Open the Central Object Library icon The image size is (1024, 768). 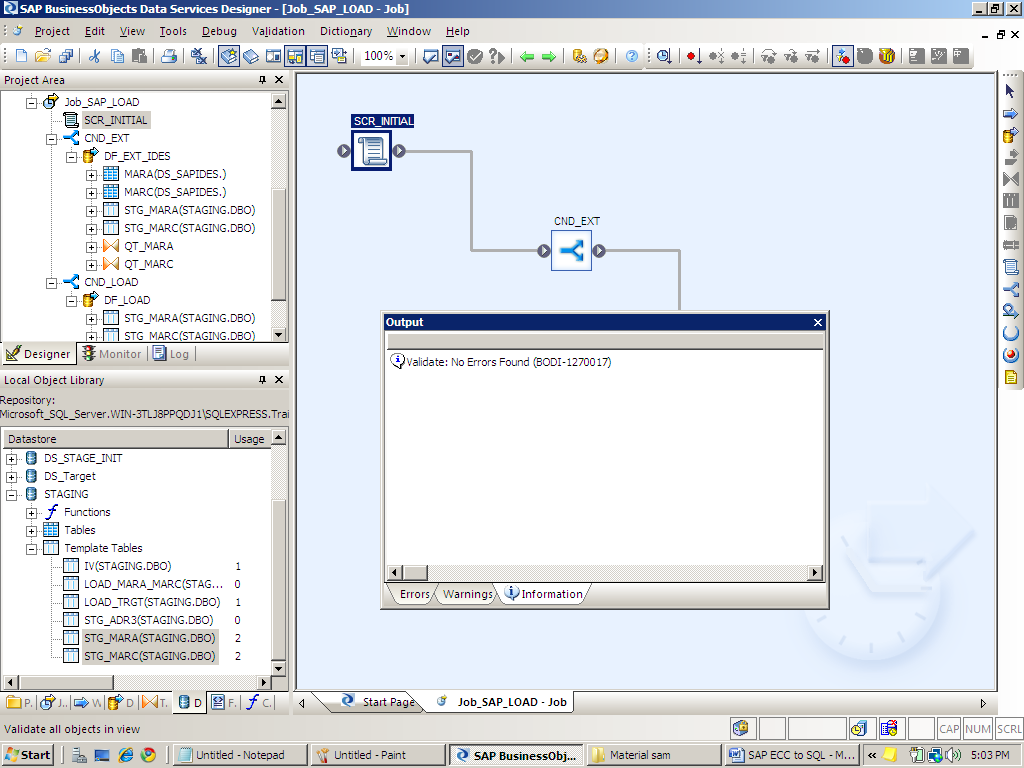pyautogui.click(x=251, y=56)
